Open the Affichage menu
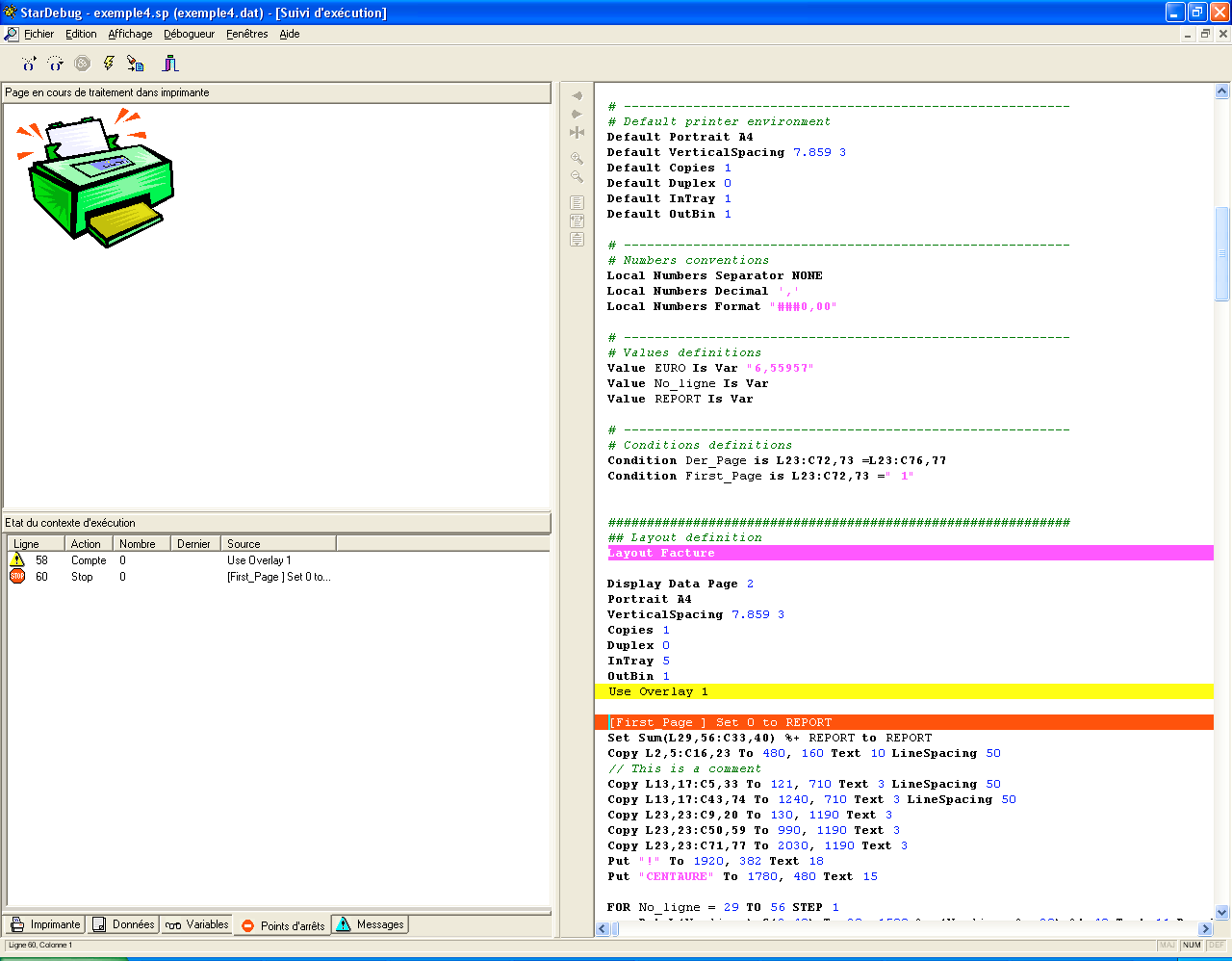Screen dimensions: 1232x961 (x=130, y=34)
